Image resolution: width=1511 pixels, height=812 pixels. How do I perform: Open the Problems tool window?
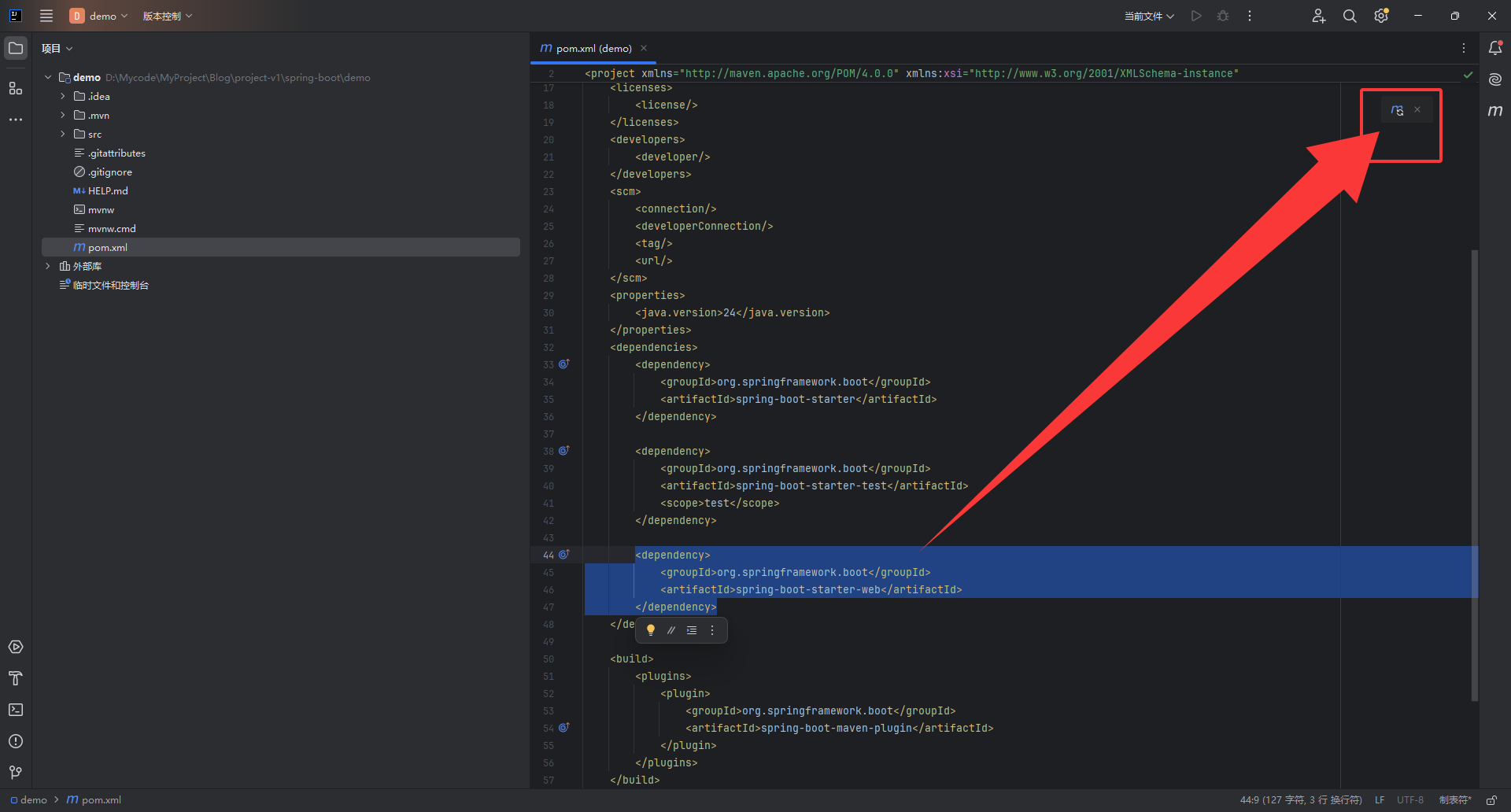pyautogui.click(x=16, y=741)
